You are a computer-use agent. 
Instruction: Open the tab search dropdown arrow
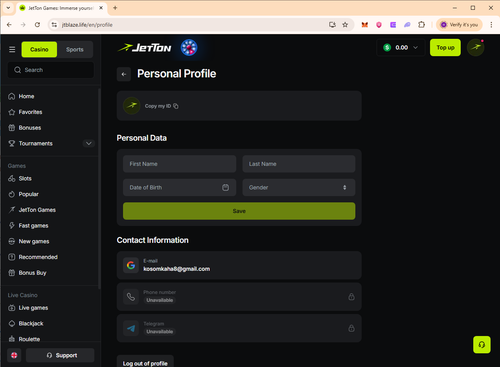click(8, 8)
